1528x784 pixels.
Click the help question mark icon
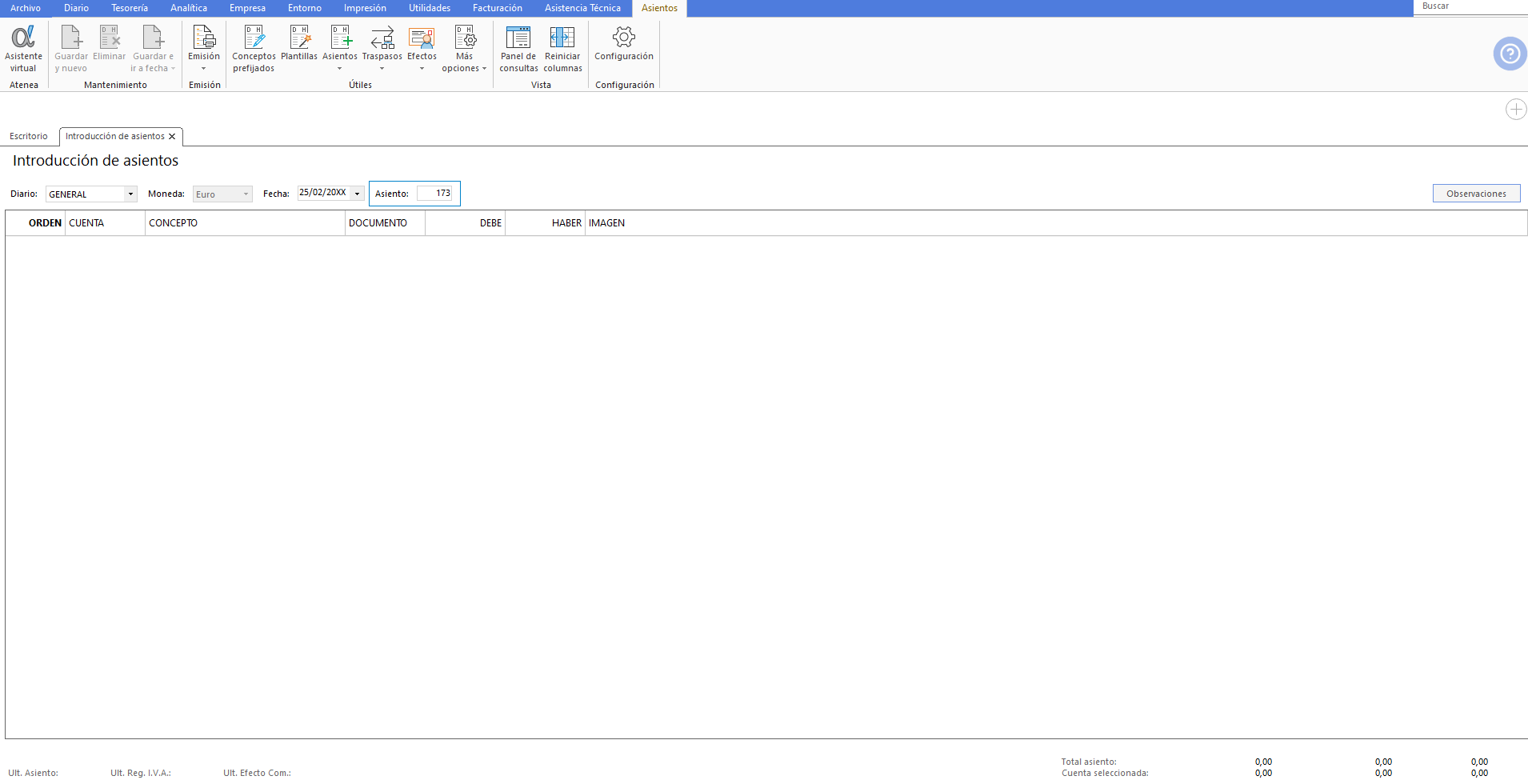point(1510,54)
